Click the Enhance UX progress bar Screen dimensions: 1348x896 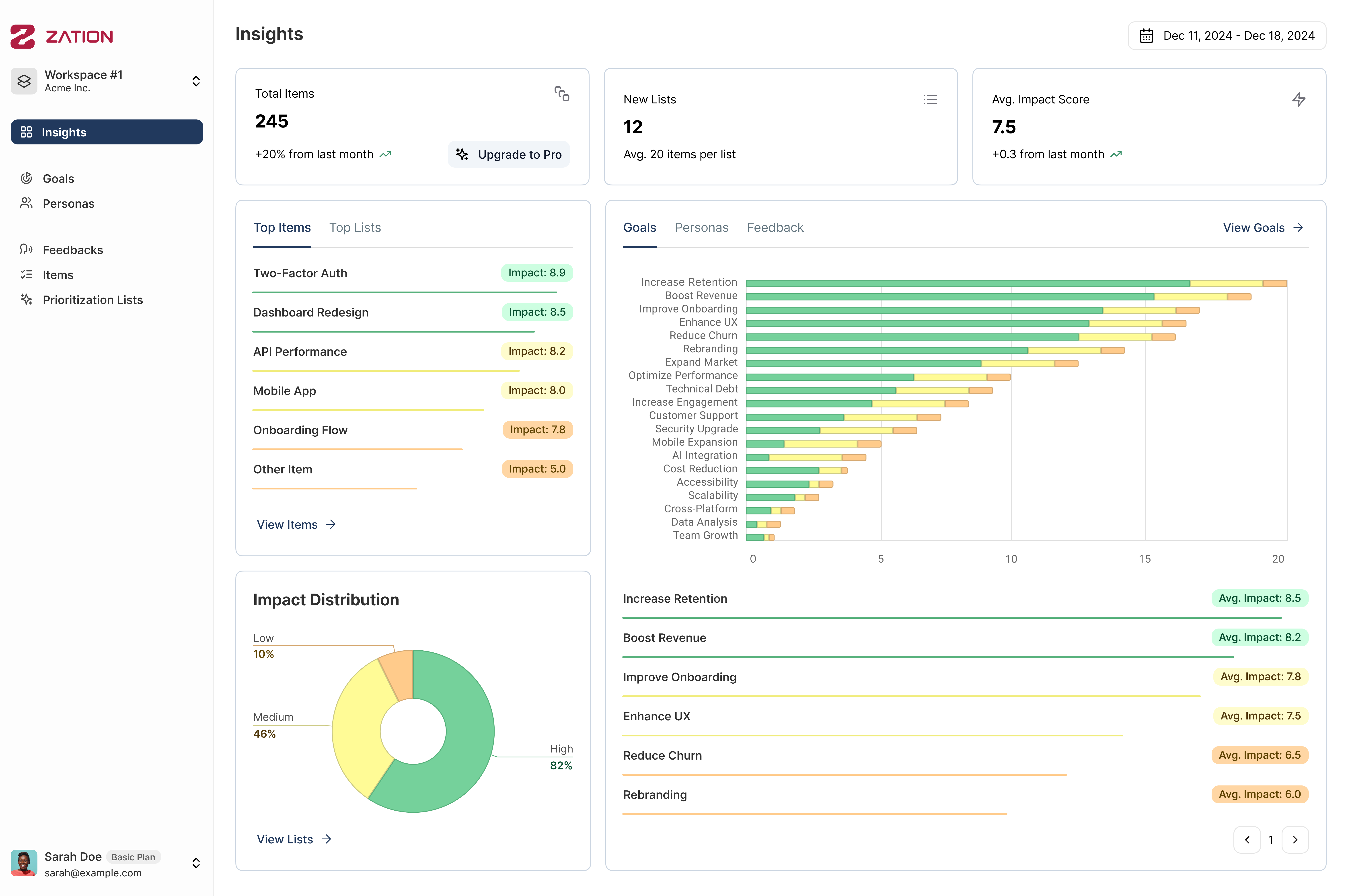873,736
